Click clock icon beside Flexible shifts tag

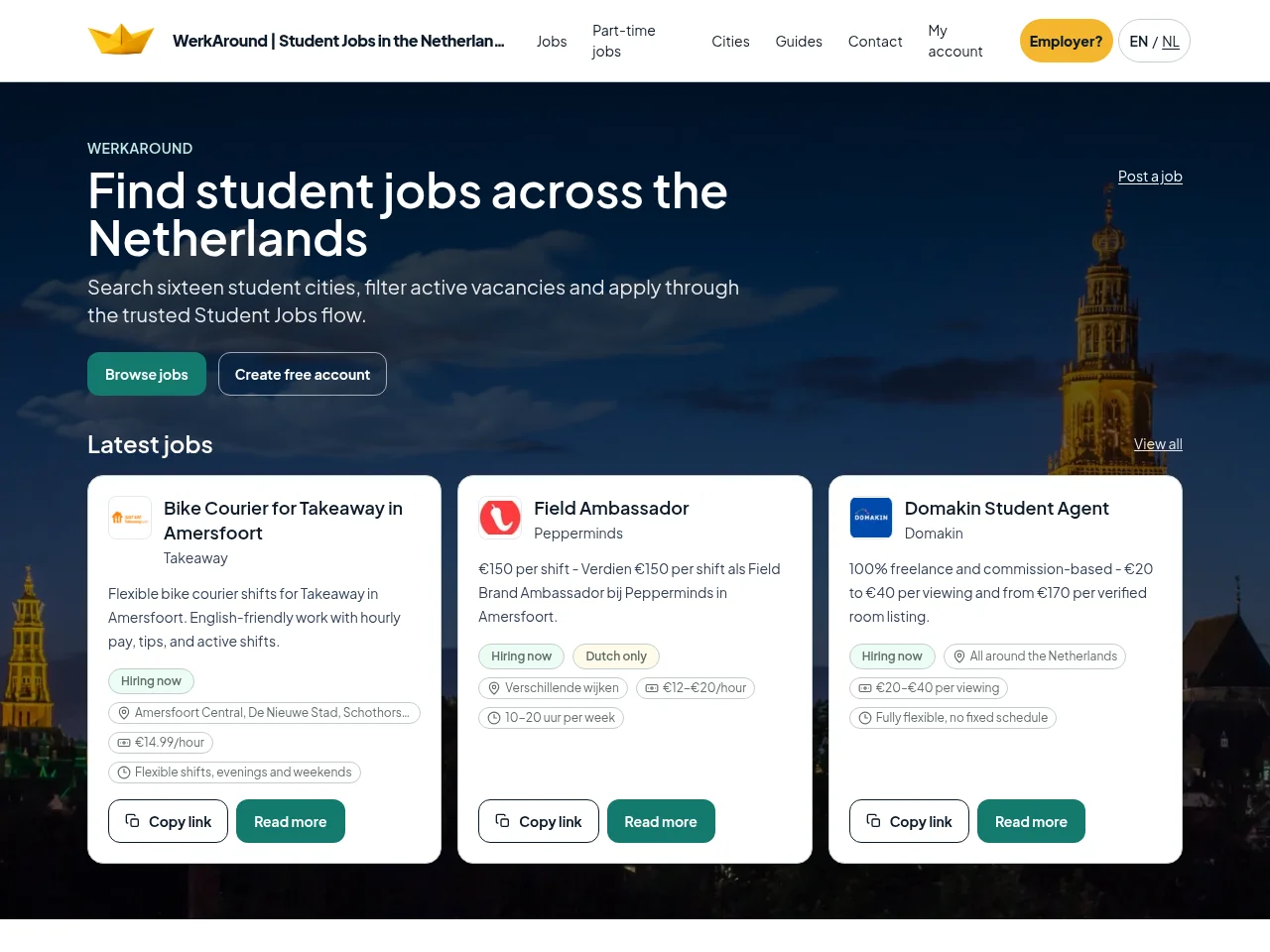[124, 773]
